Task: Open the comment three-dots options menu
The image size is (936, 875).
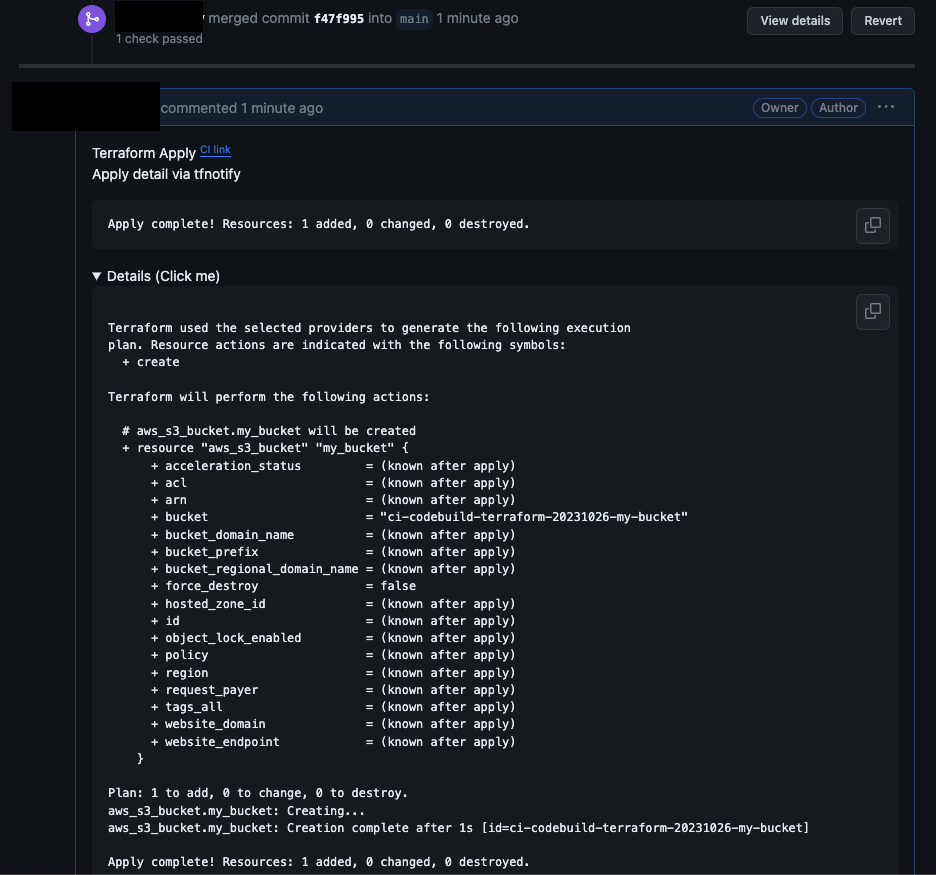Action: [885, 107]
